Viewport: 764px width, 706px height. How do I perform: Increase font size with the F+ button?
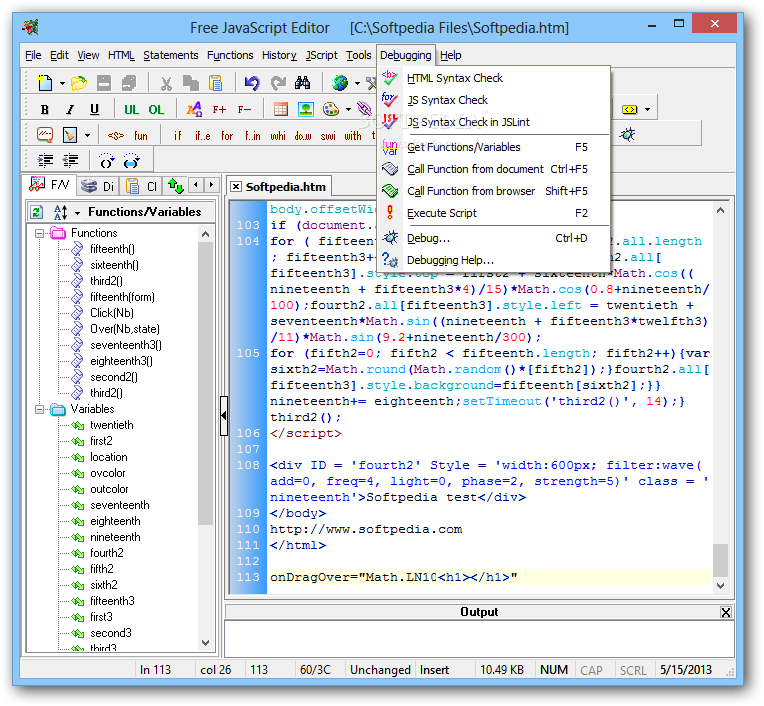tap(219, 109)
